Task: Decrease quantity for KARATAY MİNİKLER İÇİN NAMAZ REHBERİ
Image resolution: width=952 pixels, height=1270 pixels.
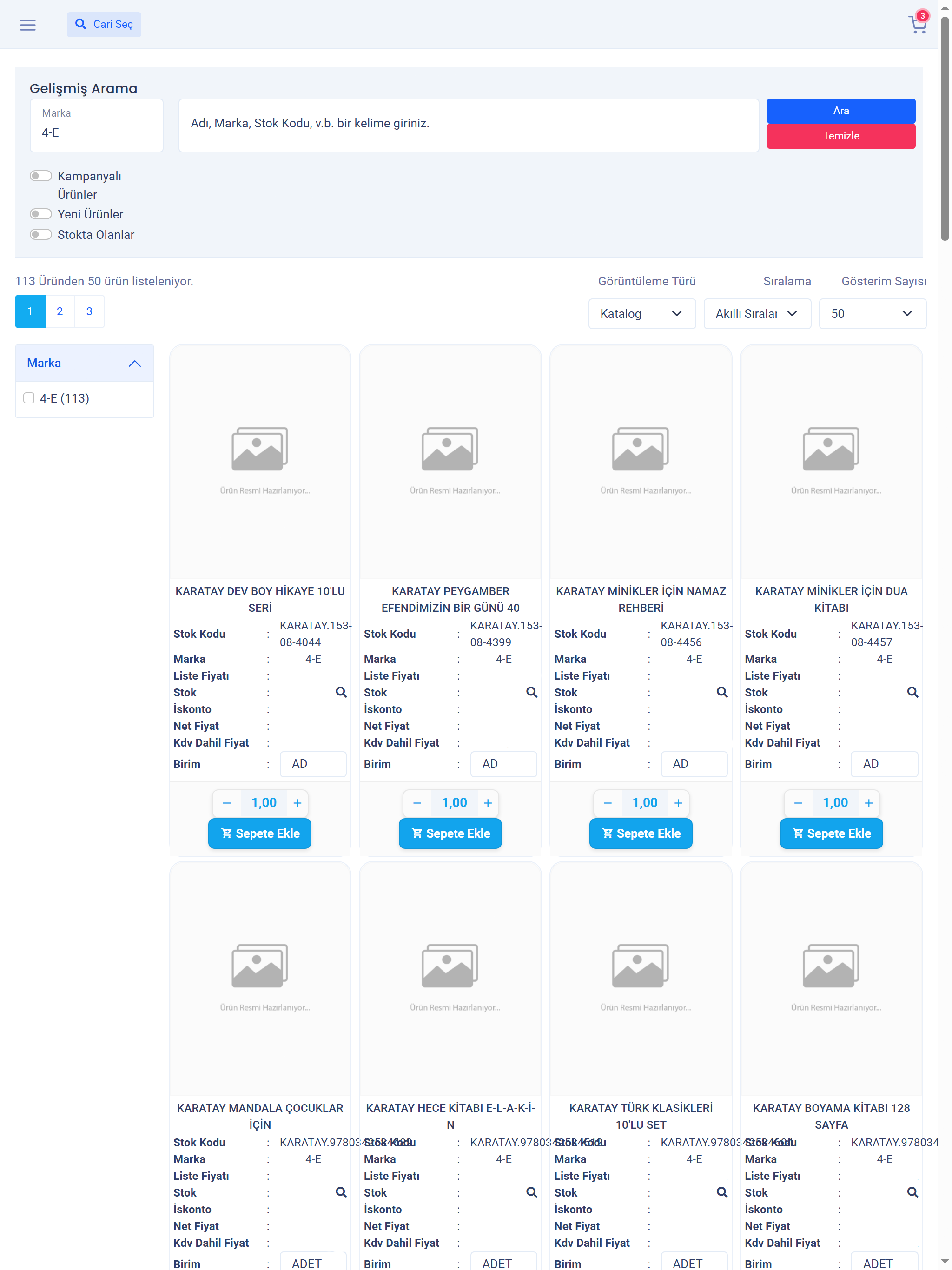Action: pyautogui.click(x=608, y=803)
